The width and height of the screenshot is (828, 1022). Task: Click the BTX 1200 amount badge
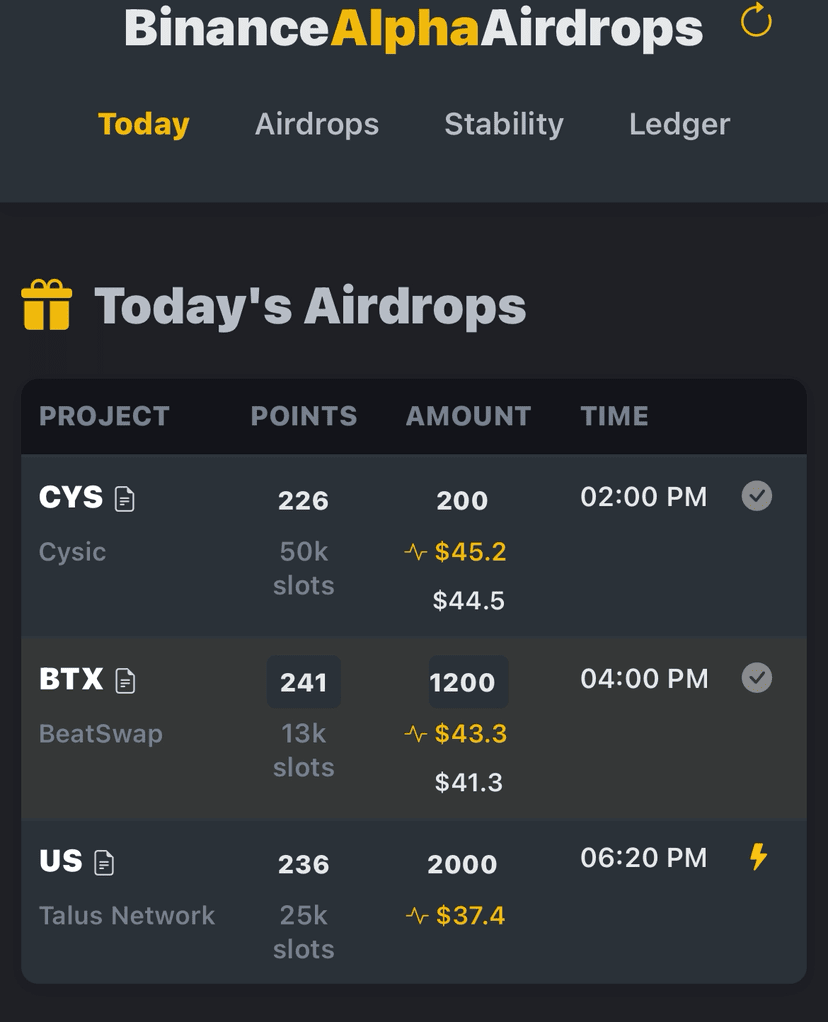tap(468, 682)
